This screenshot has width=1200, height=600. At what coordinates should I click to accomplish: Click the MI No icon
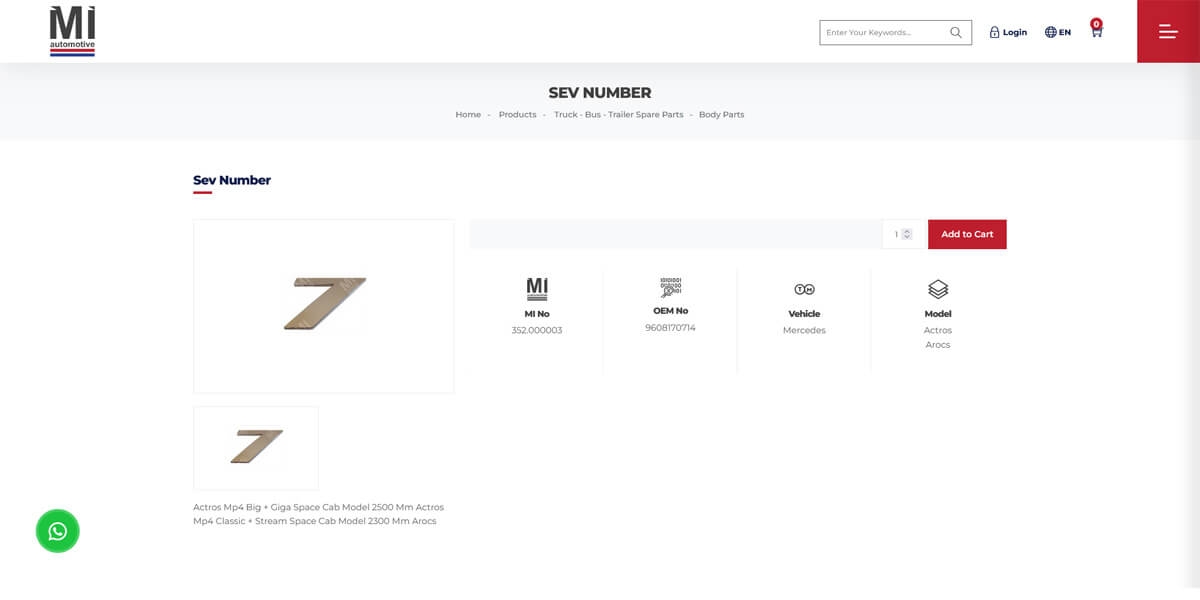click(x=537, y=289)
